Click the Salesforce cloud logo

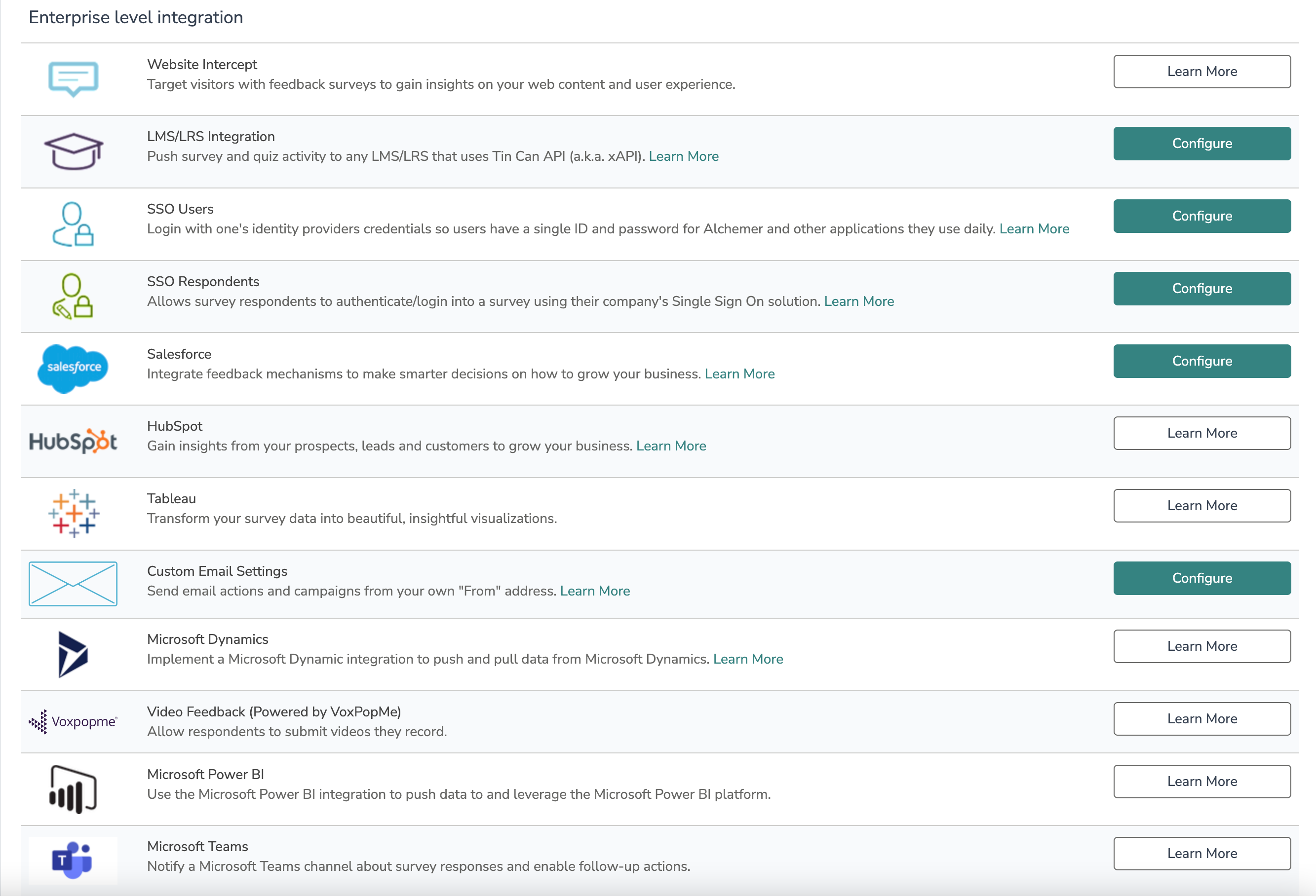[x=73, y=368]
